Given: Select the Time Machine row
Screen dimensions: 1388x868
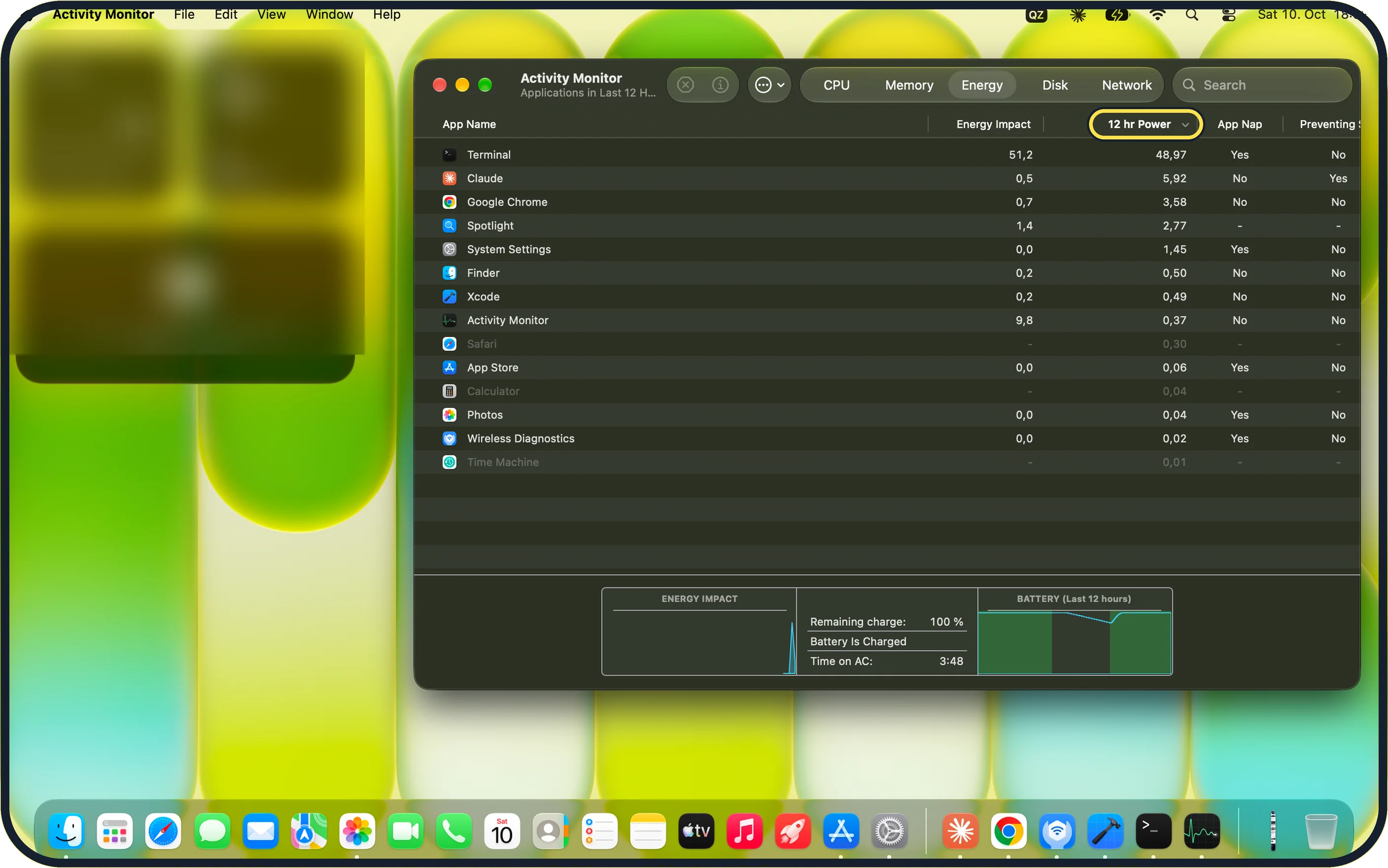Looking at the screenshot, I should click(x=887, y=462).
